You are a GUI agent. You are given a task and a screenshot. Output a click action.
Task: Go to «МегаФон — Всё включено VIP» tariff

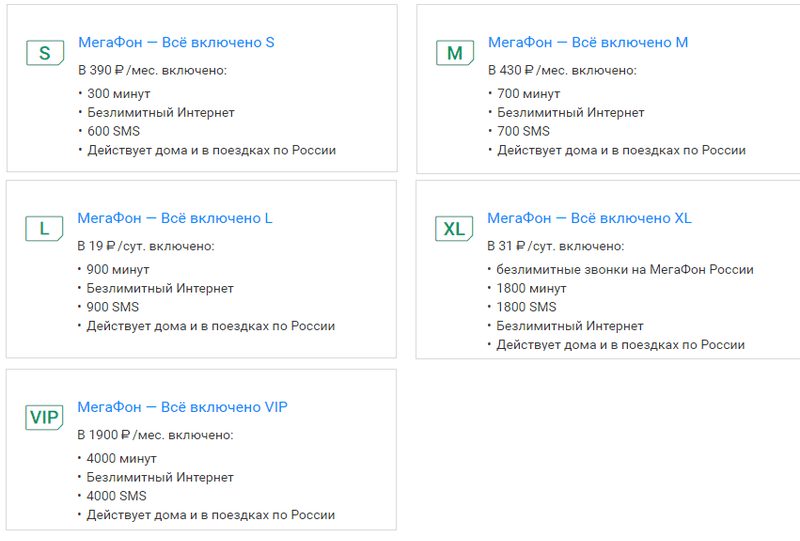[183, 407]
